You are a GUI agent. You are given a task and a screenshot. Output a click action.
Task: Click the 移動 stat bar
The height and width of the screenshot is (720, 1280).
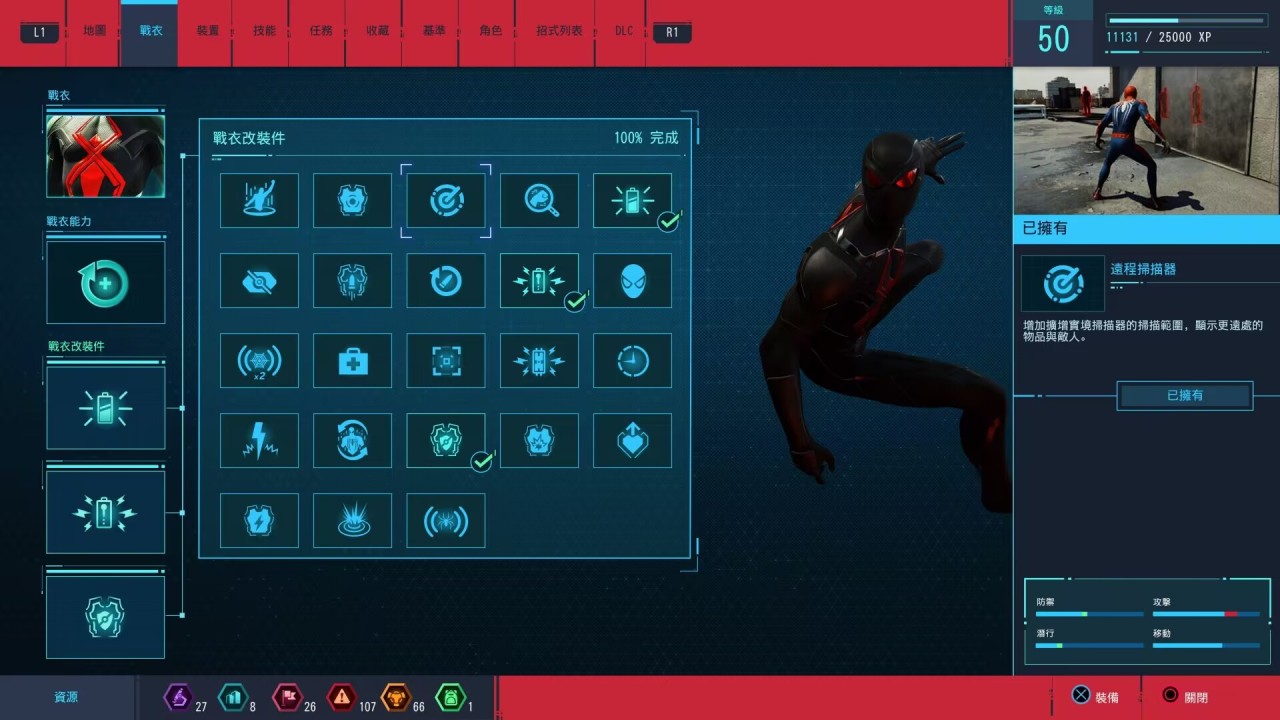coord(1206,646)
